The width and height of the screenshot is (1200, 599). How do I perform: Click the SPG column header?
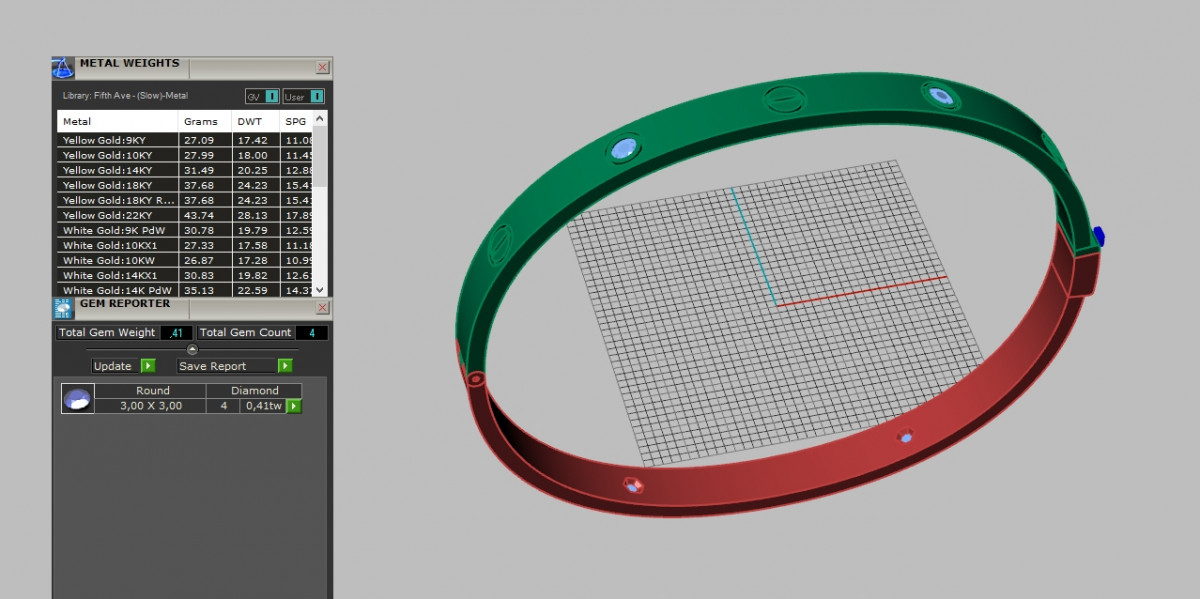[296, 121]
